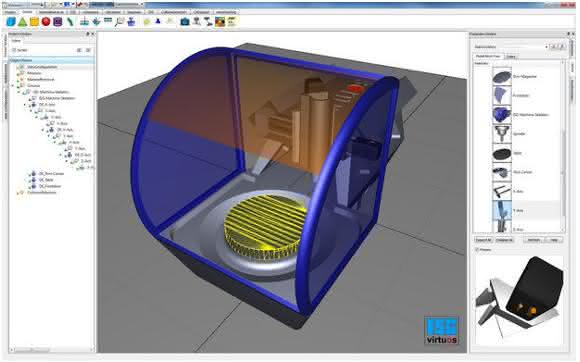
Task: Select the top highlighted tree row
Action: (x=52, y=60)
